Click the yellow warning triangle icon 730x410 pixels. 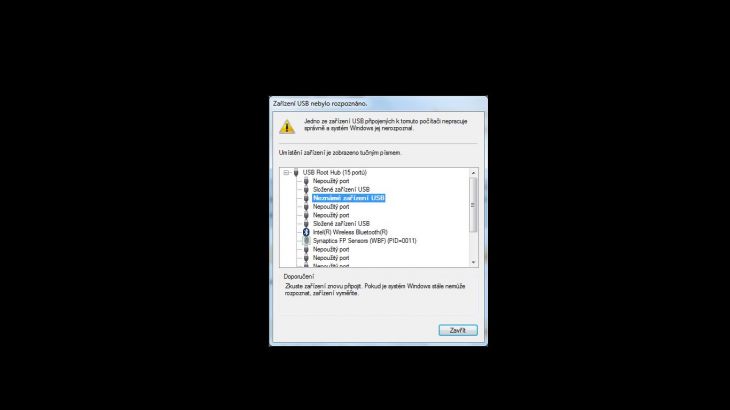(287, 127)
